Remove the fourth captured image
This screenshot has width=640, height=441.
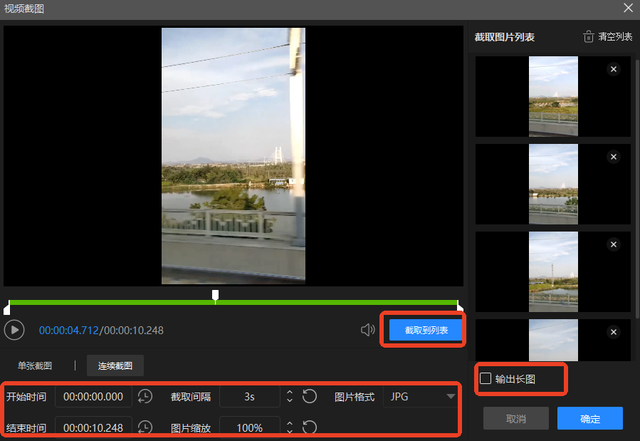click(613, 332)
